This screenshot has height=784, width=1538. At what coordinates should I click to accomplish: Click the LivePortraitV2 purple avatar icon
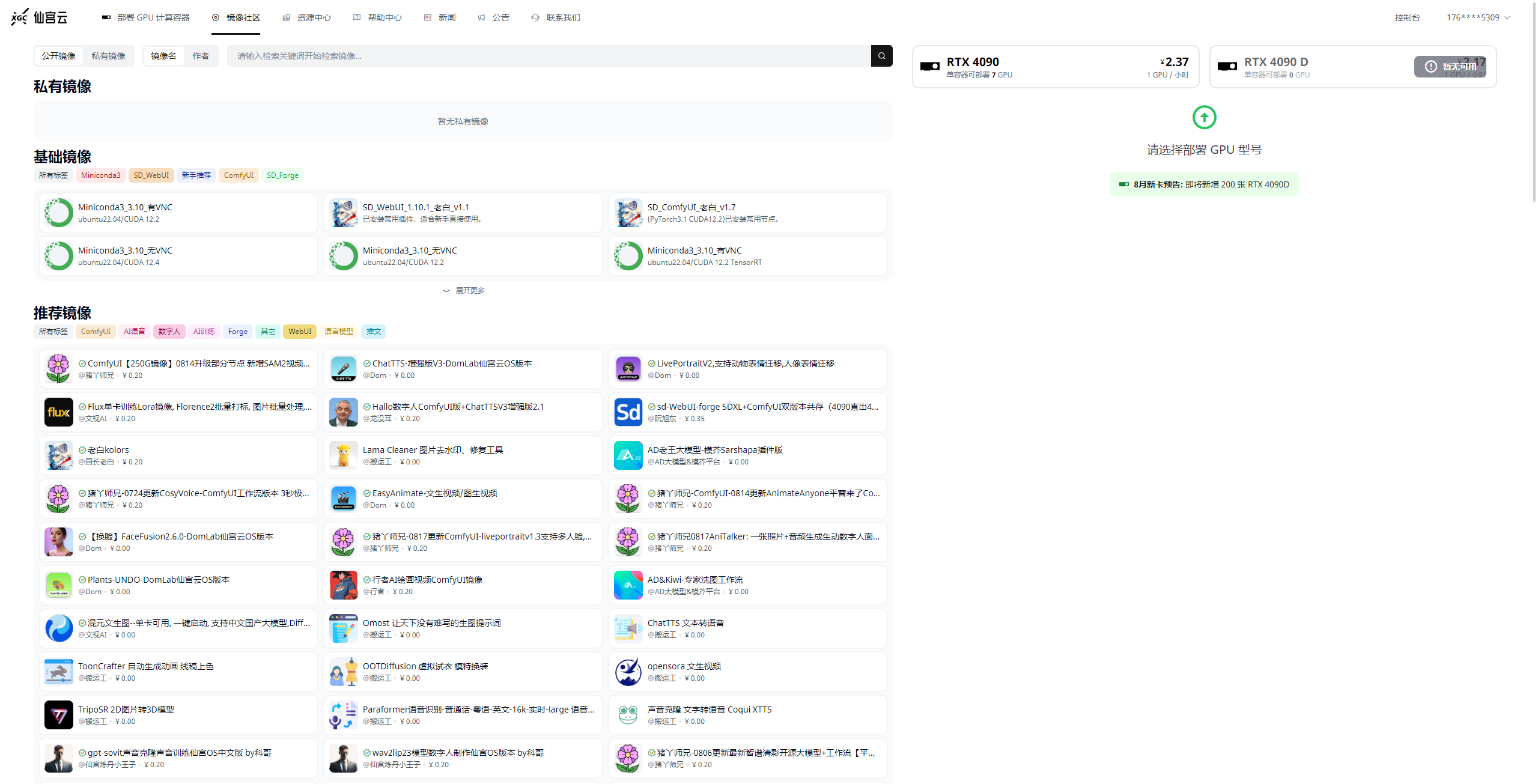(x=628, y=369)
